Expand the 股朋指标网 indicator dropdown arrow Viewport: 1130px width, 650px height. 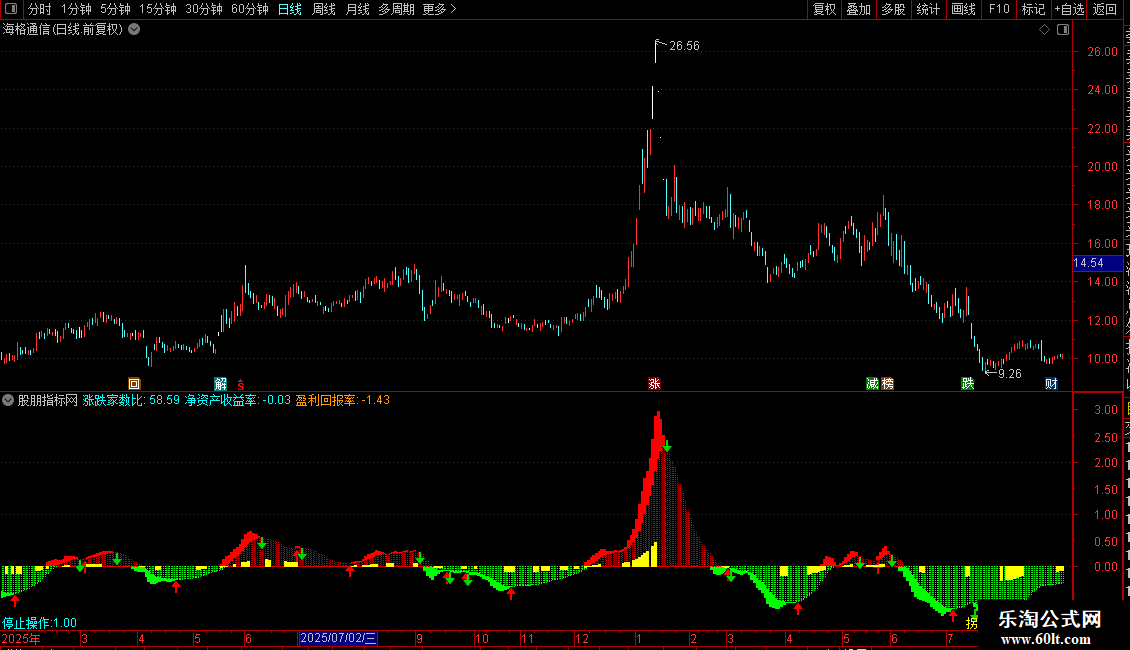pos(8,400)
